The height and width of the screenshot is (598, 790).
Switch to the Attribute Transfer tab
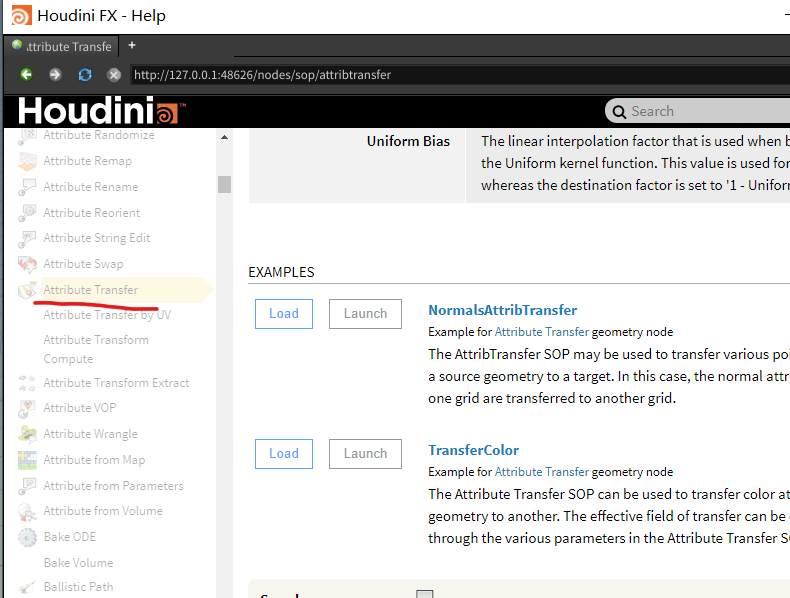tap(63, 46)
